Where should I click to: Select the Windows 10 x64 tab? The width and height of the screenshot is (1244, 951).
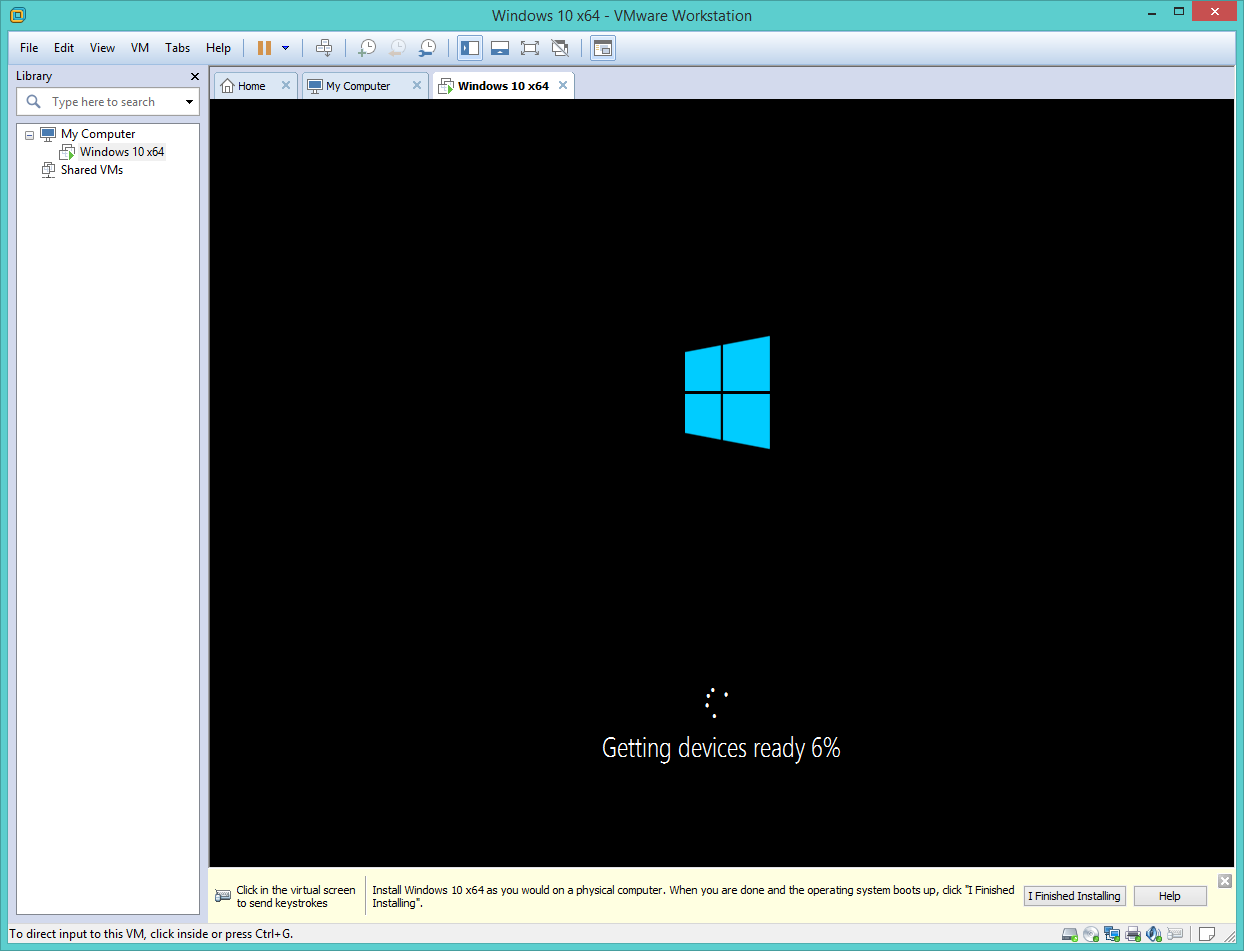pos(503,86)
